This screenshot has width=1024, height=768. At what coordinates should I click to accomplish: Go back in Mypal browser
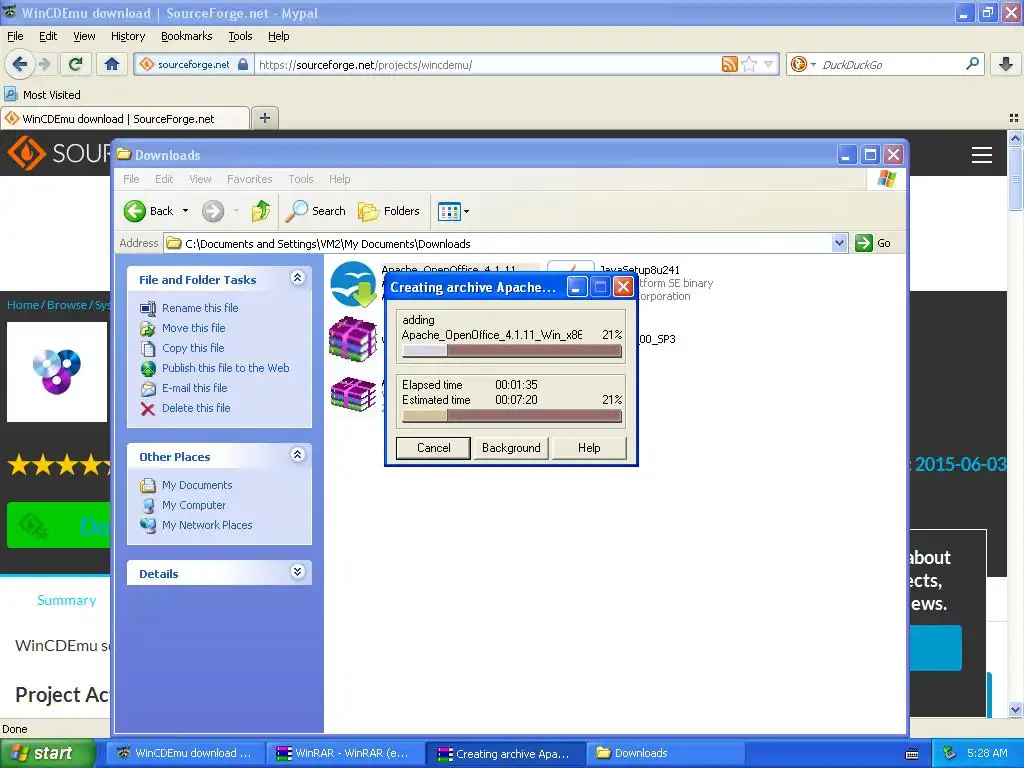tap(20, 64)
